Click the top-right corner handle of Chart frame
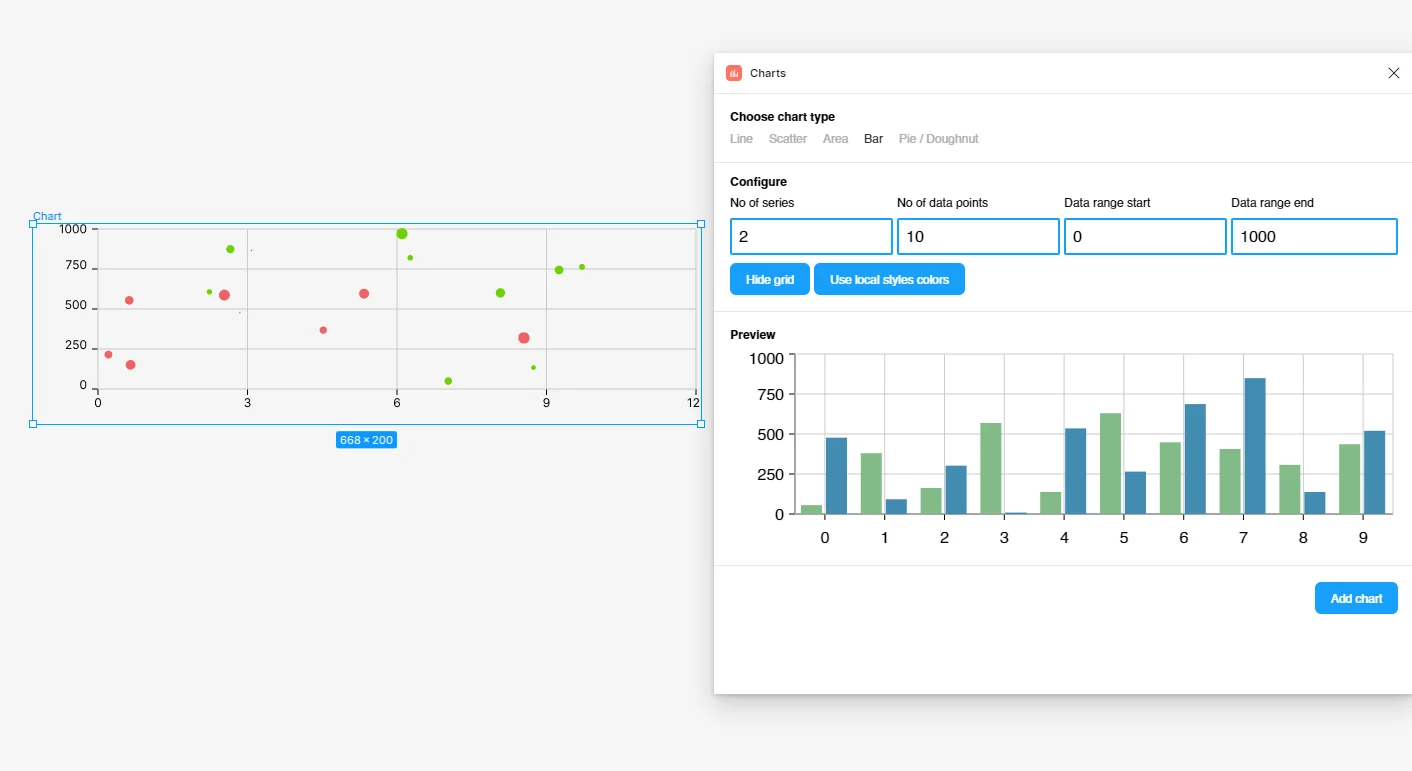Viewport: 1412px width, 771px height. pos(700,224)
